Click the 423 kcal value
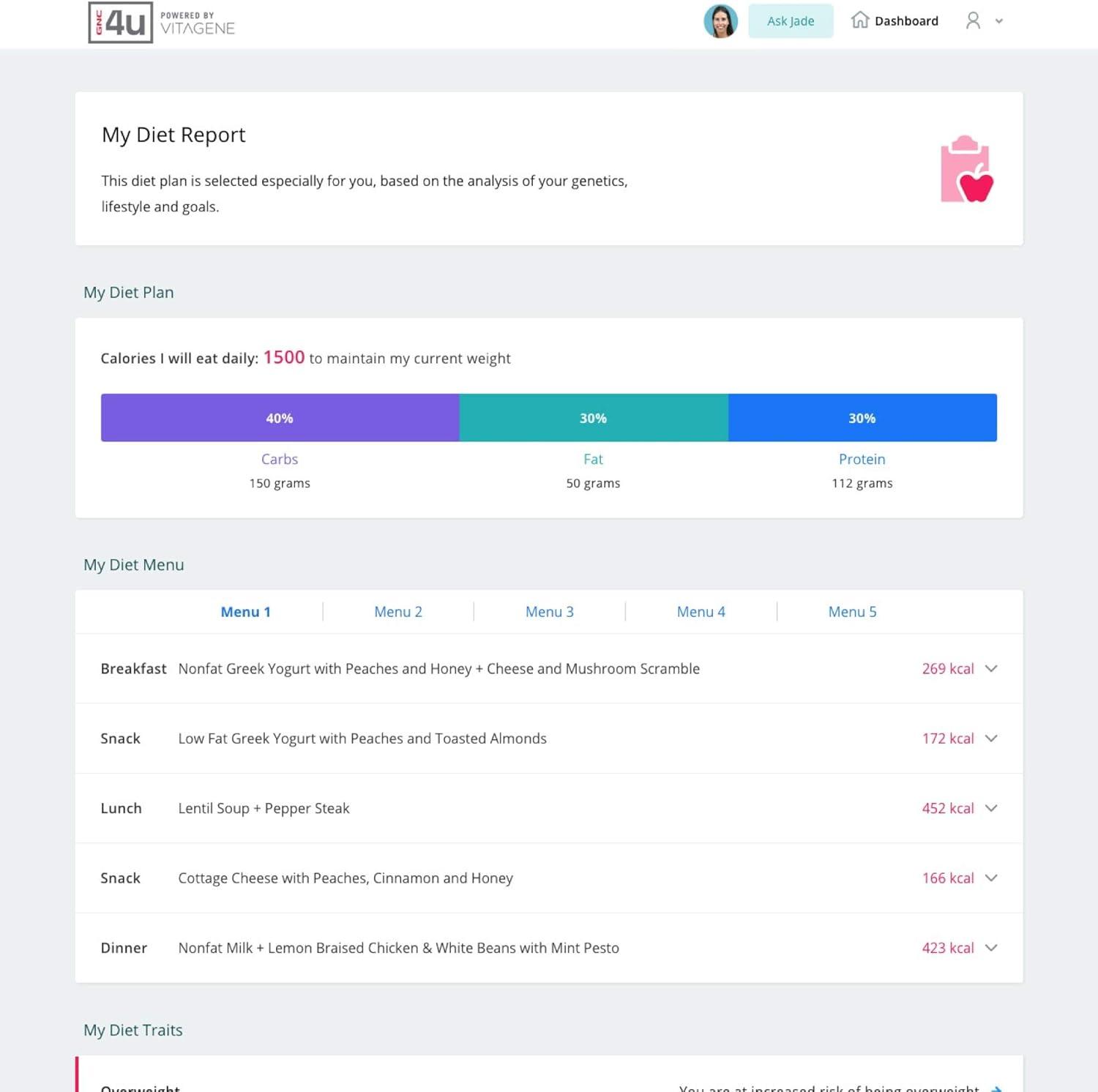Screen dimensions: 1098x1092 point(948,948)
